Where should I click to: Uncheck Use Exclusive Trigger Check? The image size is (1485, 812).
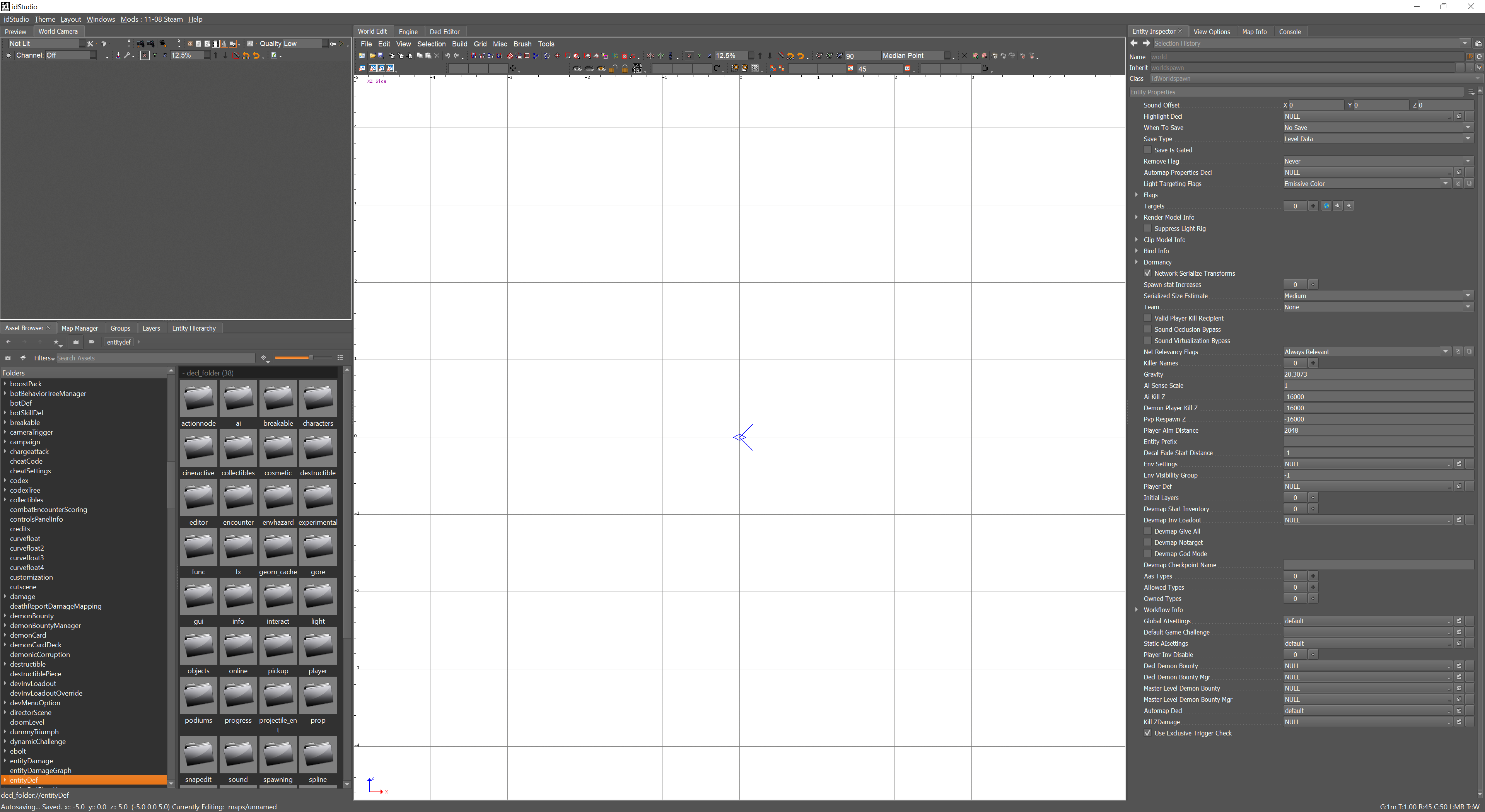pos(1148,733)
